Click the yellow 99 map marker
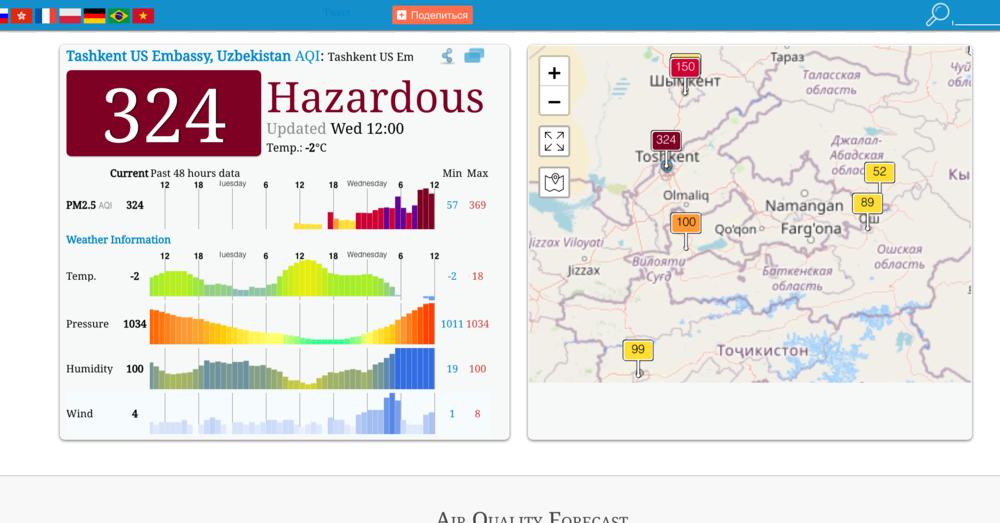Viewport: 1000px width, 523px height. 638,350
